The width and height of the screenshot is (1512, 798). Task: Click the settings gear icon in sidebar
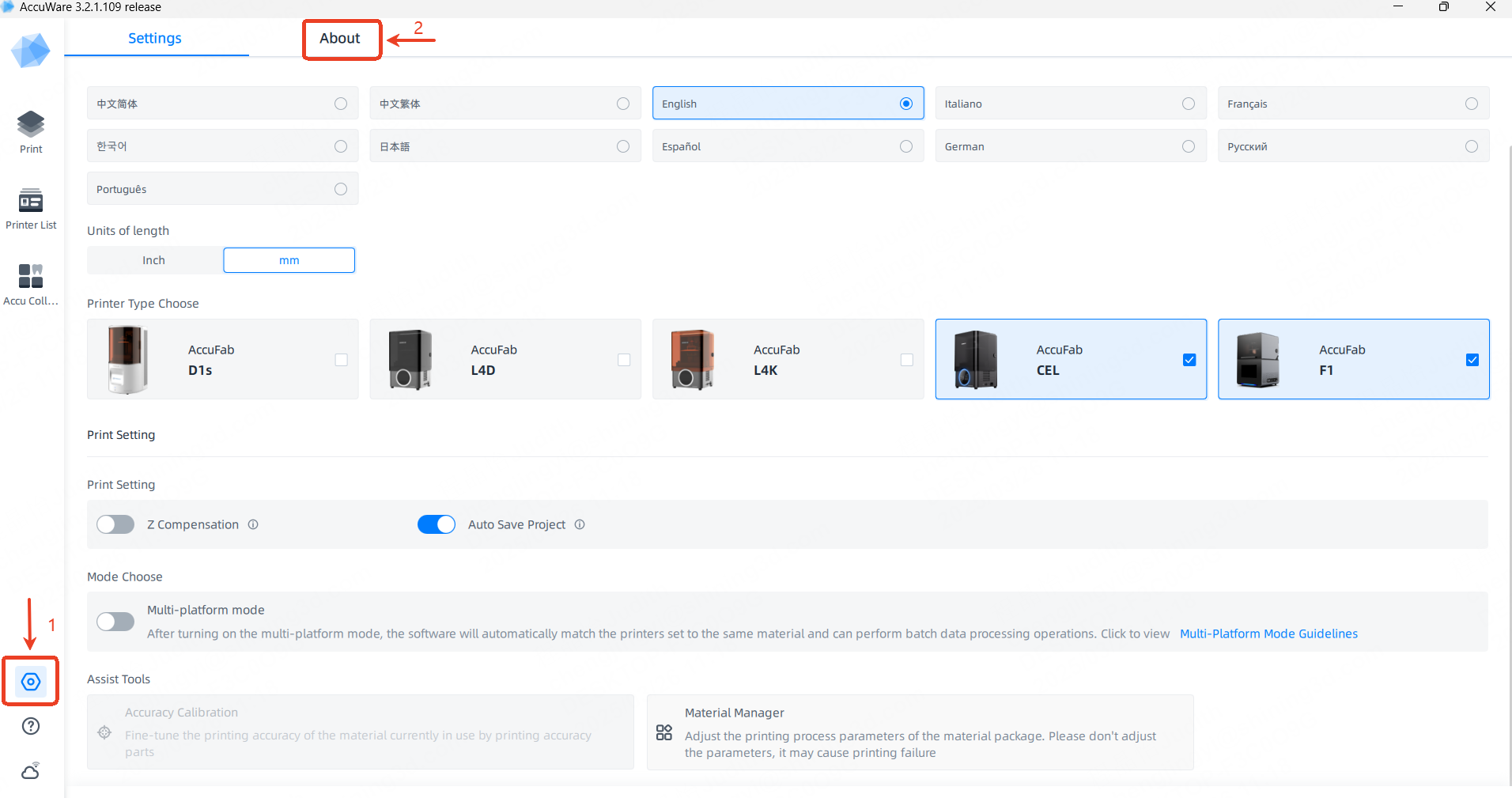31,681
